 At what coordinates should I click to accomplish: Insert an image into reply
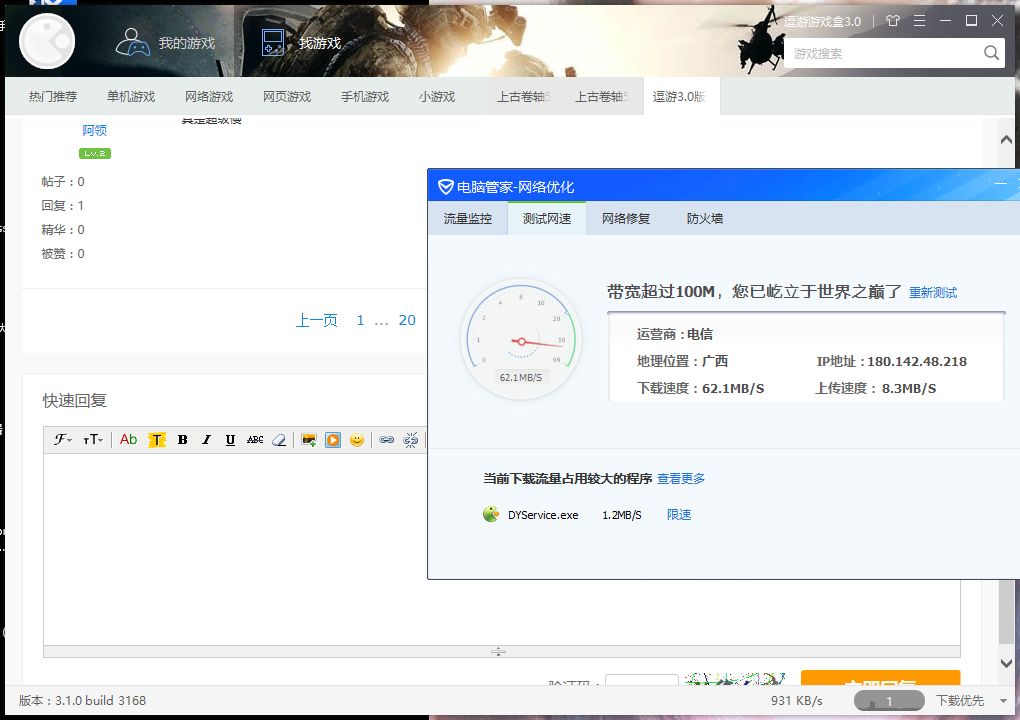(309, 440)
